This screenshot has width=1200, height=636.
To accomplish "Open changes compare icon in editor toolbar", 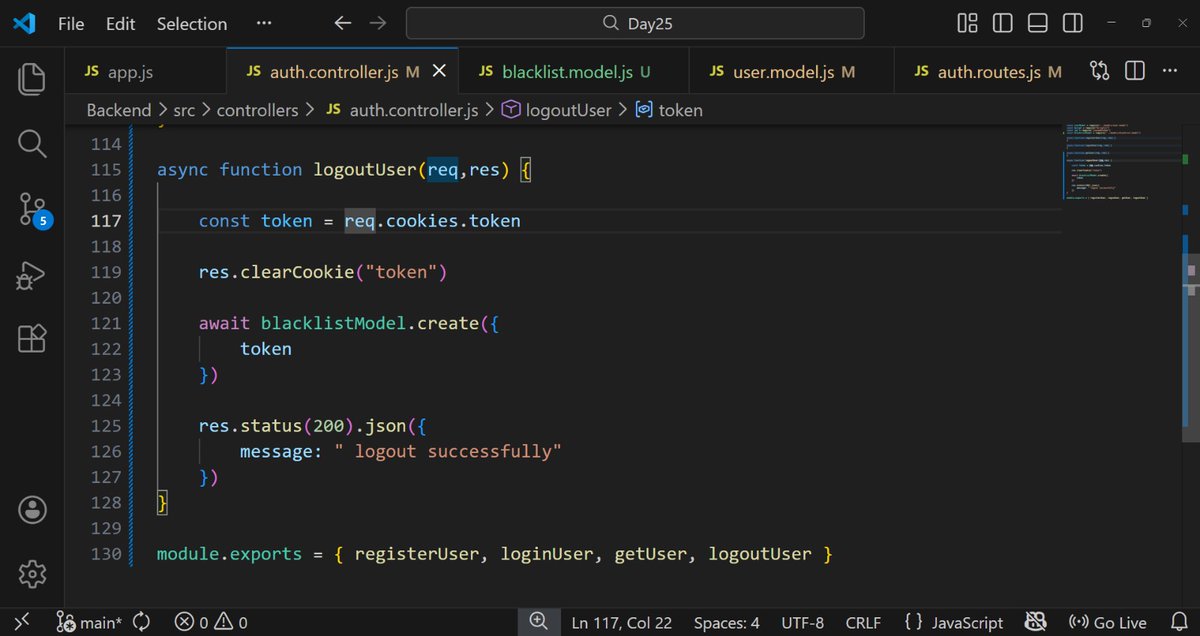I will [1100, 71].
